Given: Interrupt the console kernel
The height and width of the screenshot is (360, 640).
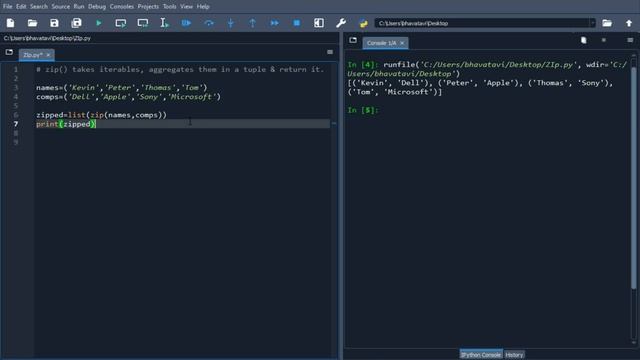Looking at the screenshot, I should (604, 40).
